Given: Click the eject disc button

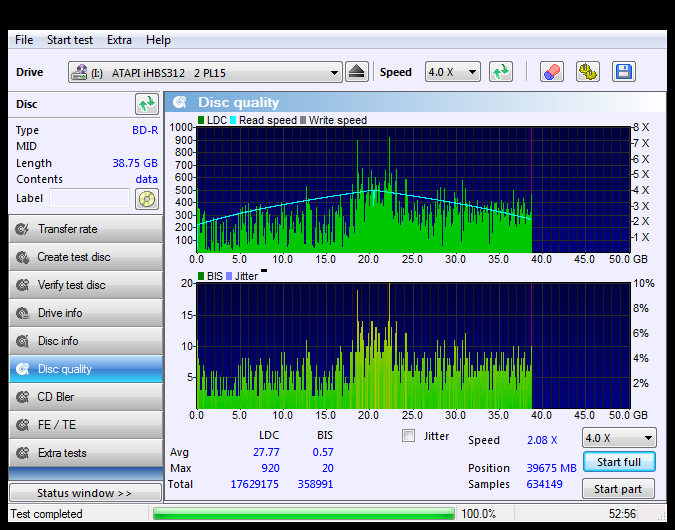Looking at the screenshot, I should [x=357, y=72].
